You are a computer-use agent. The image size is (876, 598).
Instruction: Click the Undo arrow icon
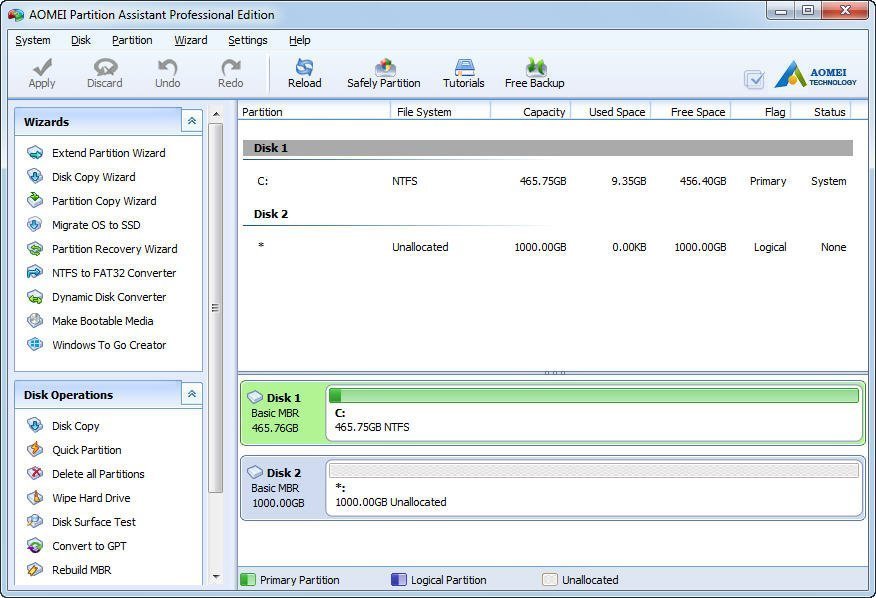click(168, 67)
